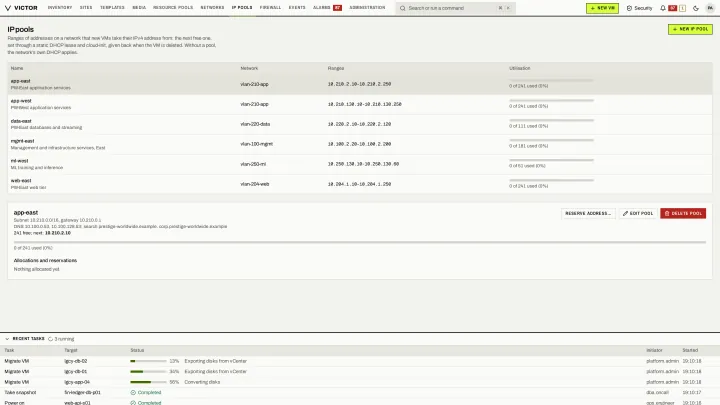Select the IP Pools tab
The image size is (720, 405).
242,8
